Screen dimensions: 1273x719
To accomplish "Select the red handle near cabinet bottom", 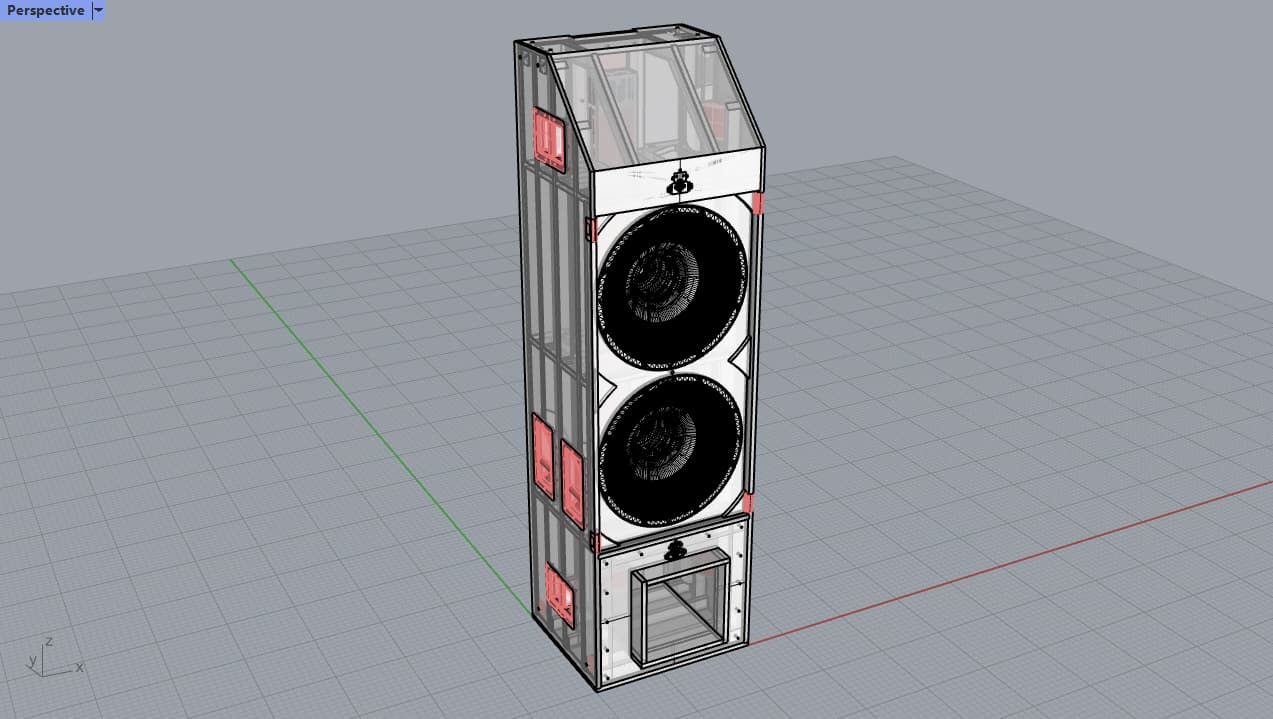I will [557, 590].
